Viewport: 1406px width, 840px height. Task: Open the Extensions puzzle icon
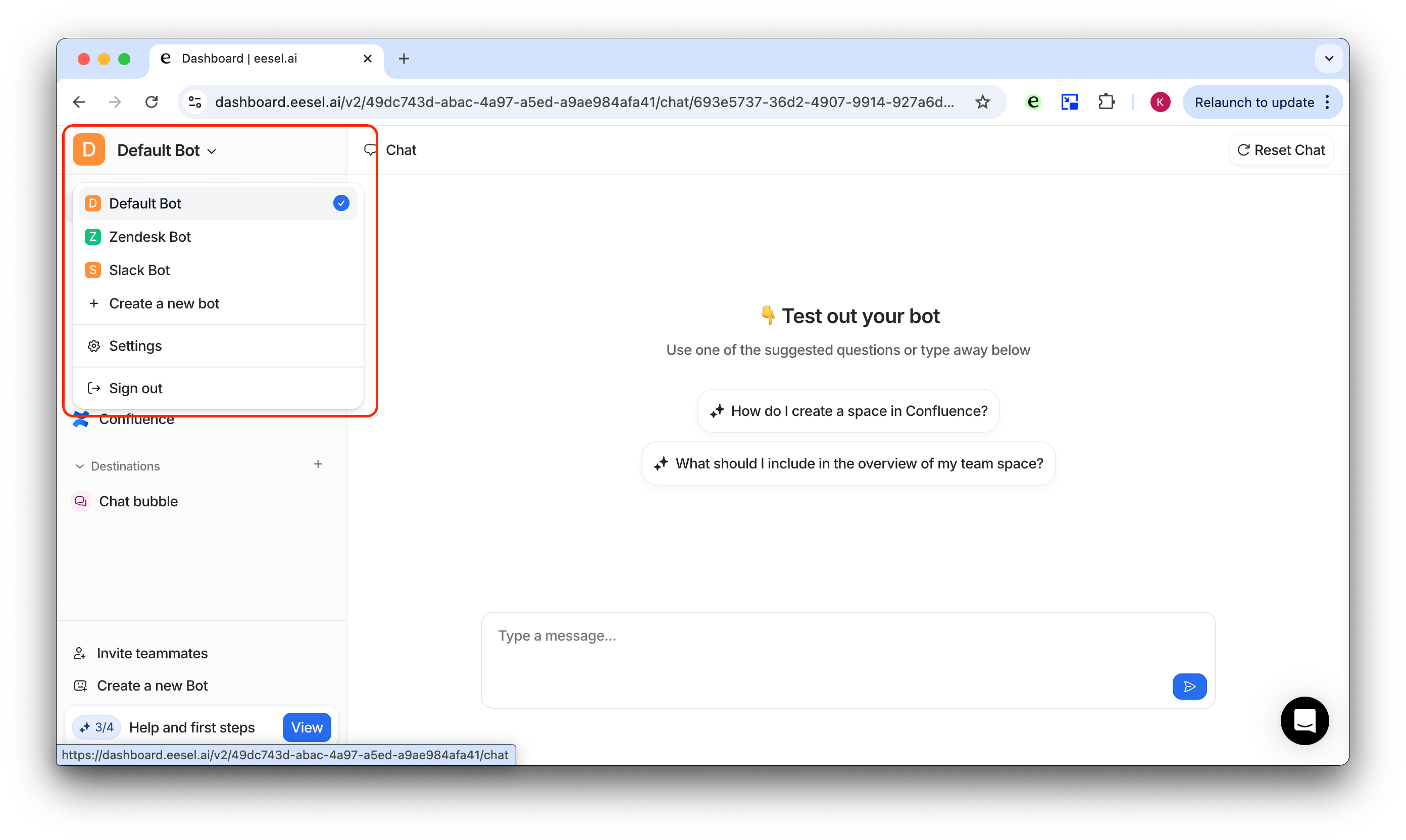[1107, 102]
